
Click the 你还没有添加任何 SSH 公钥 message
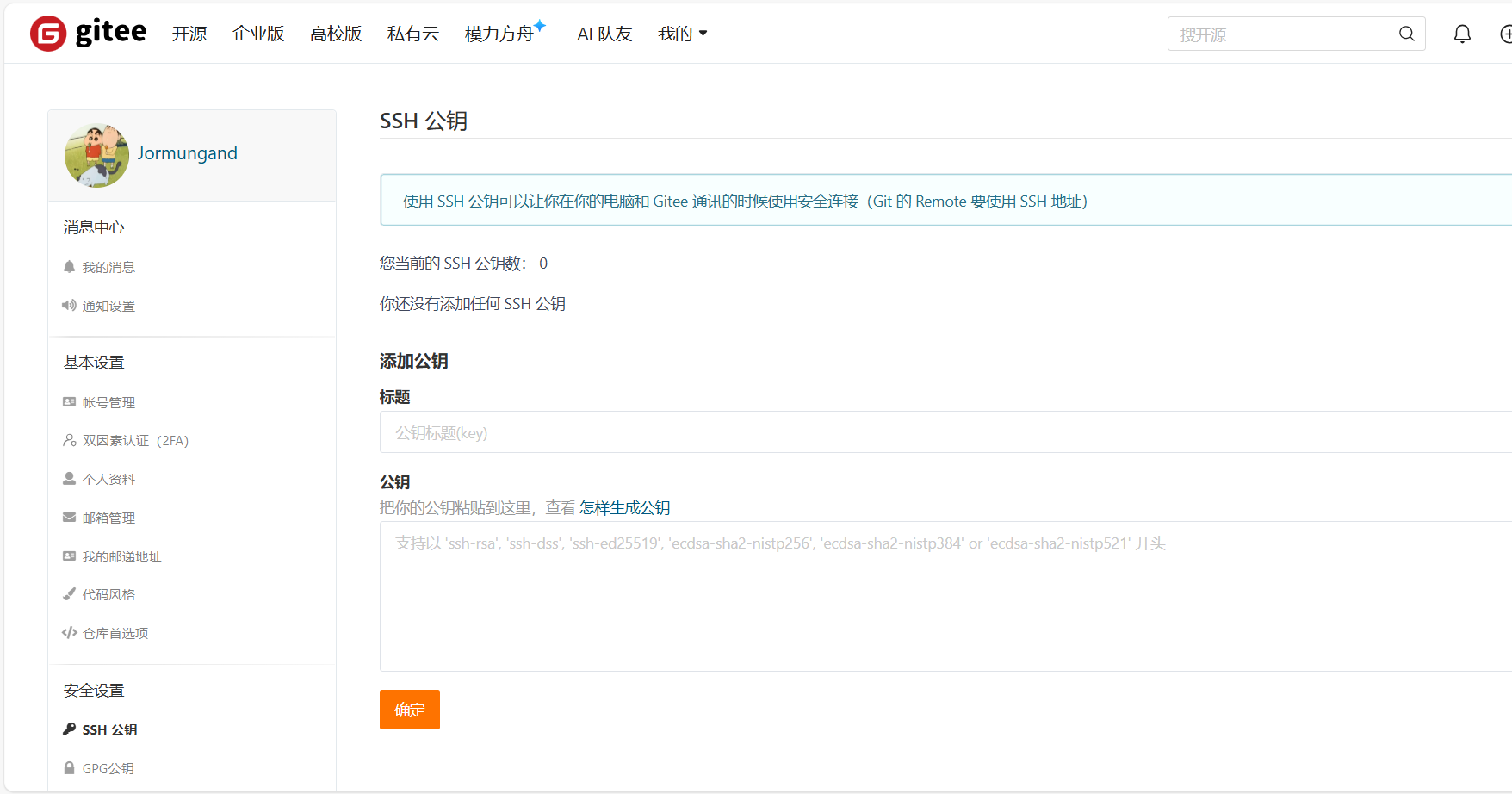tap(473, 304)
